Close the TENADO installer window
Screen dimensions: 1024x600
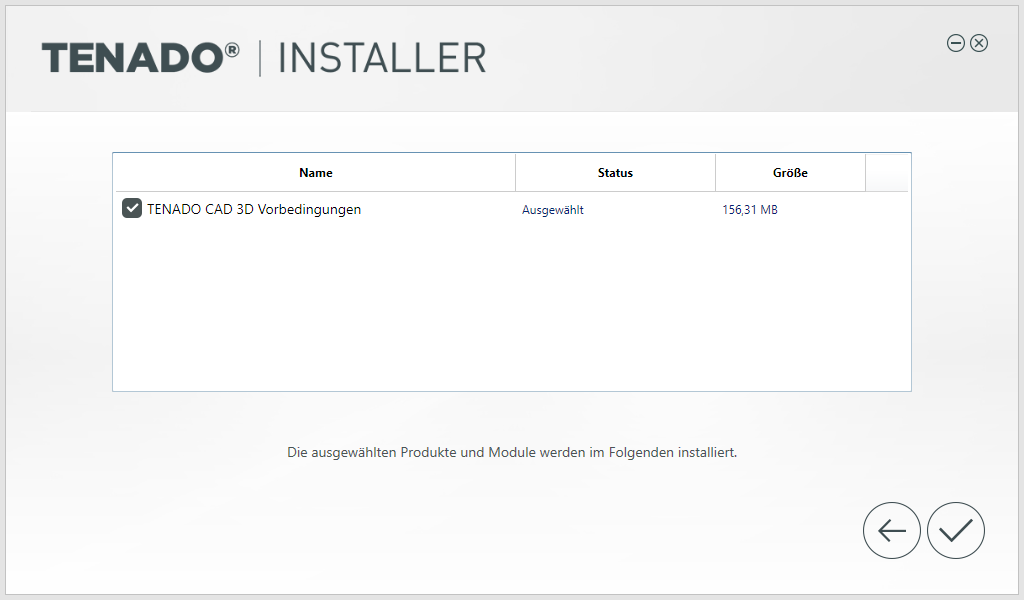(978, 43)
